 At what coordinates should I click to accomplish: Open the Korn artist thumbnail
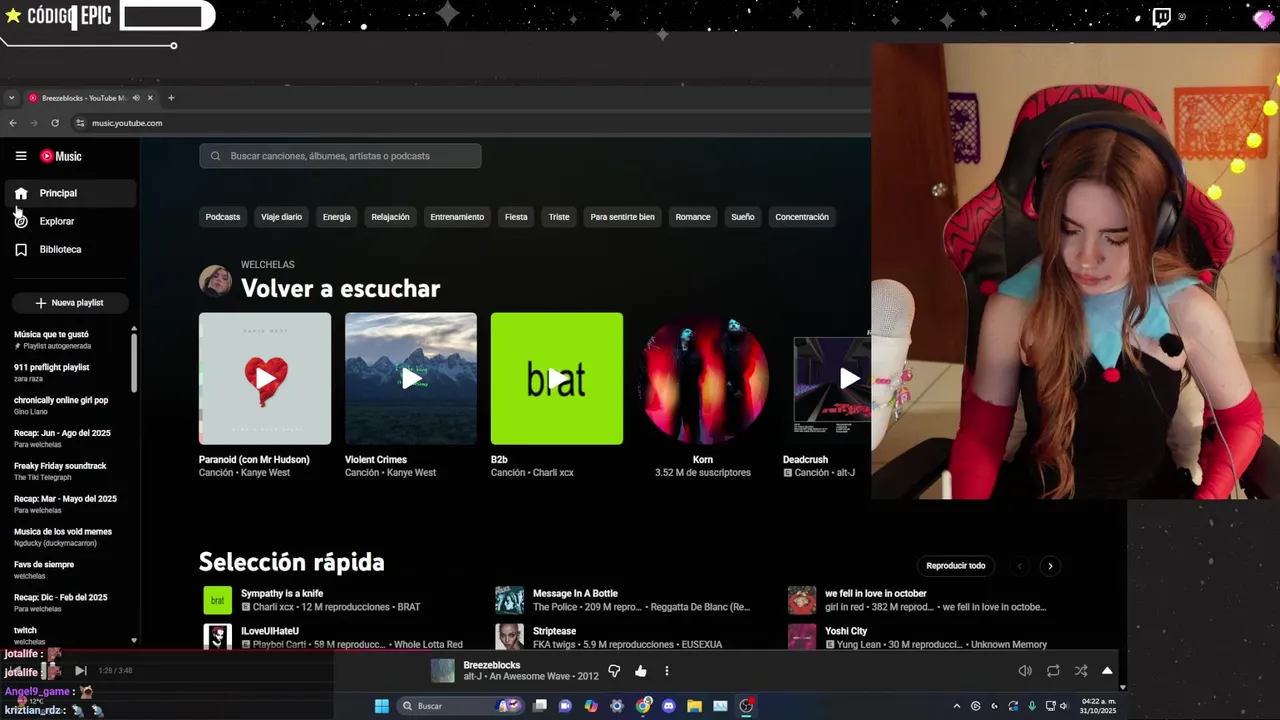pos(703,378)
